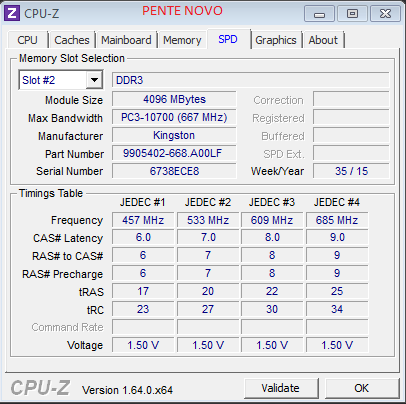Open the About tab
Image resolution: width=406 pixels, height=404 pixels.
coord(323,40)
